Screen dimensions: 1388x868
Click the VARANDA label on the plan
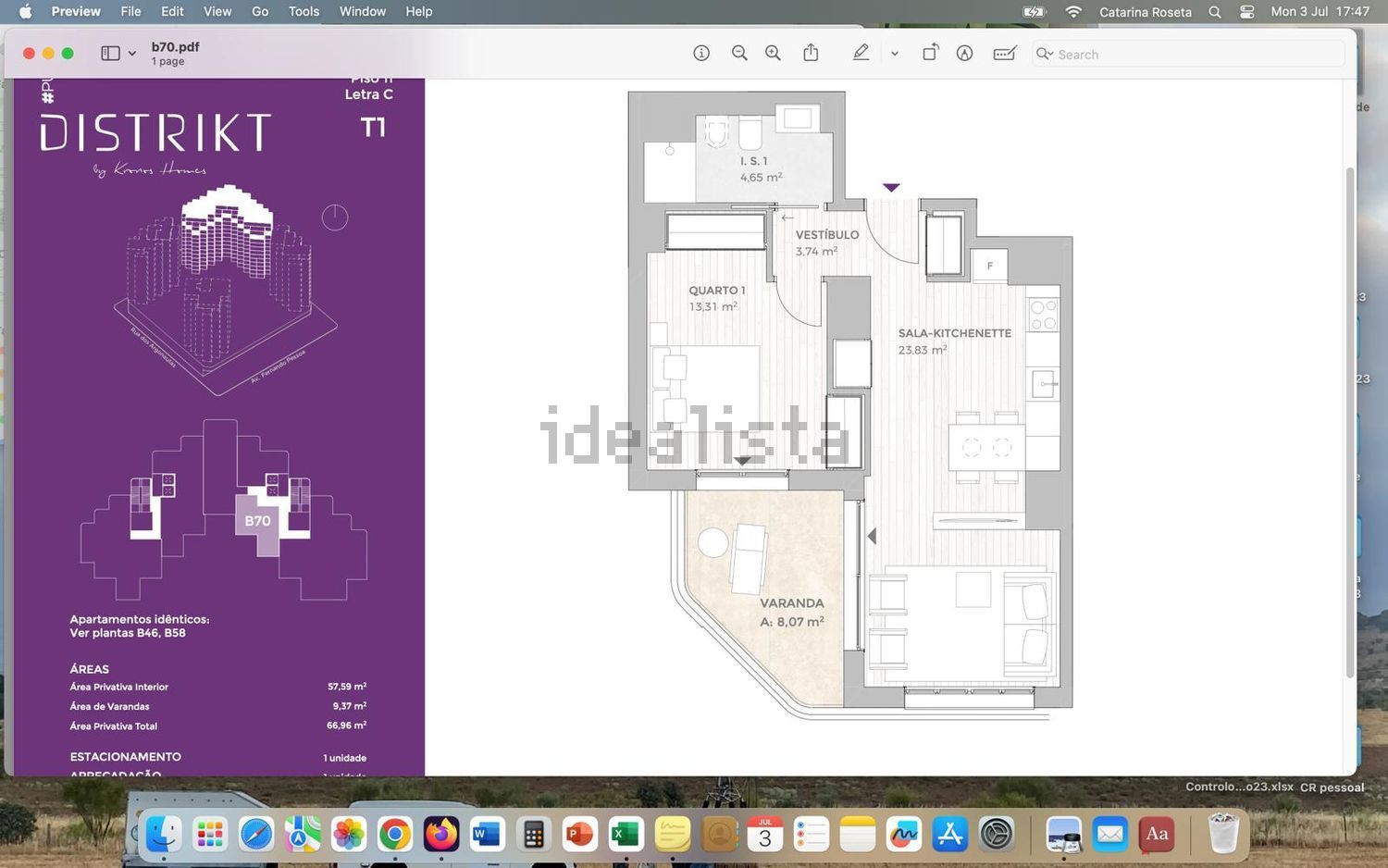click(792, 603)
